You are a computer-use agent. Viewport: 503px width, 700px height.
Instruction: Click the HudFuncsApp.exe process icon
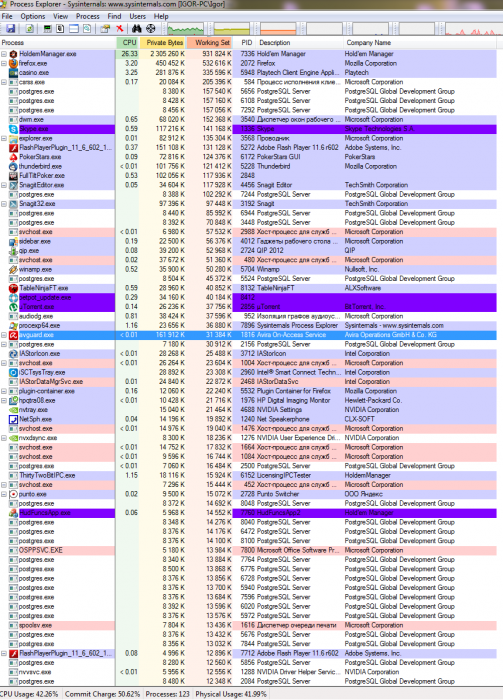(x=13, y=513)
